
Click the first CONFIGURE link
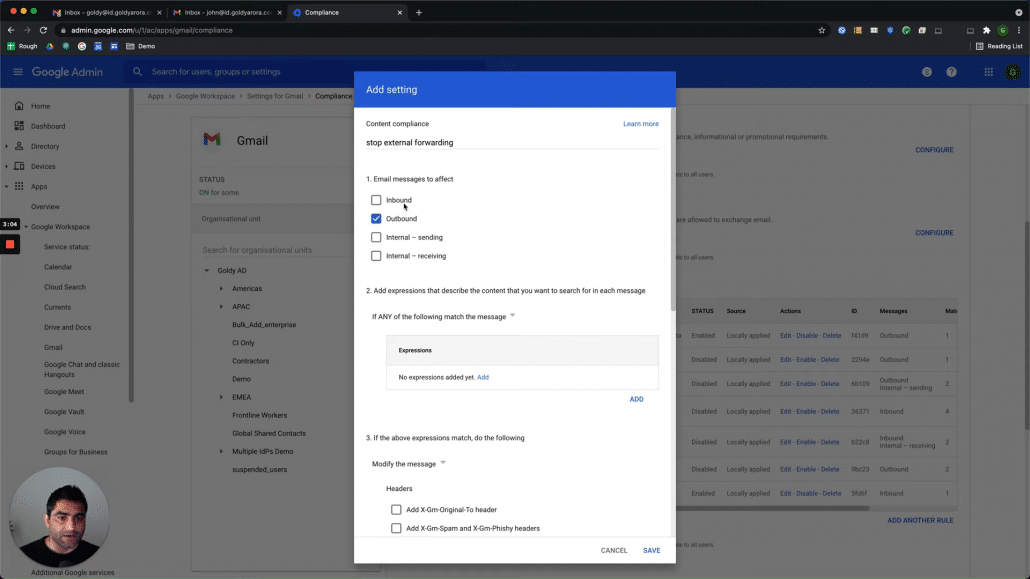click(x=934, y=150)
